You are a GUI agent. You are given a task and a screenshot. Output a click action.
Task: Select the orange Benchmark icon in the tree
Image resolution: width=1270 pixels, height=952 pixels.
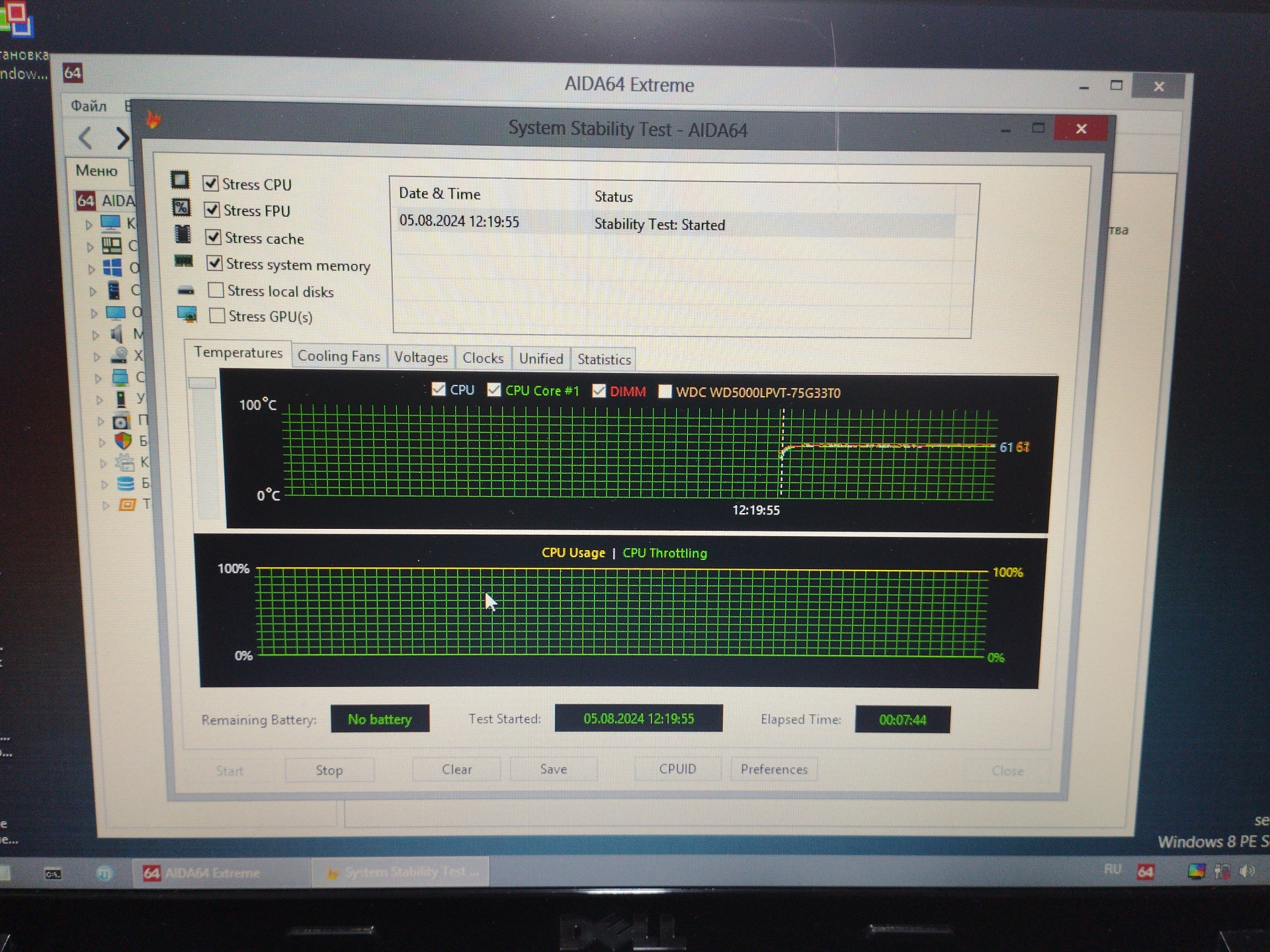pos(127,504)
